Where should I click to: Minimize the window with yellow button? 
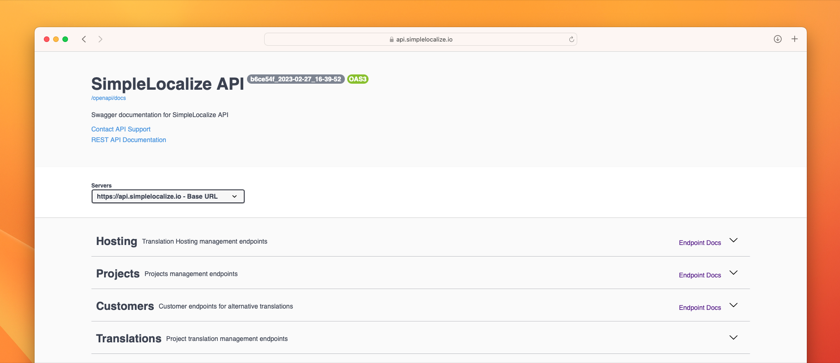point(56,39)
